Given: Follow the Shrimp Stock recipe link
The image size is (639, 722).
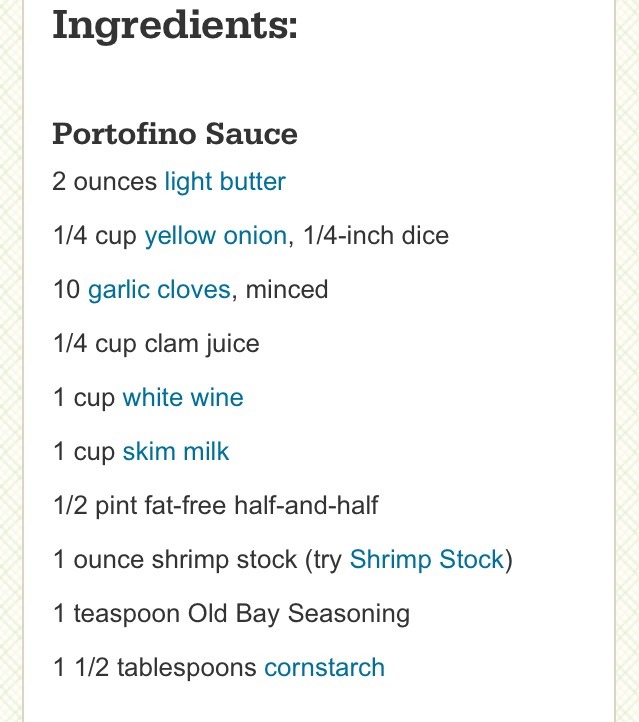Looking at the screenshot, I should pyautogui.click(x=427, y=559).
